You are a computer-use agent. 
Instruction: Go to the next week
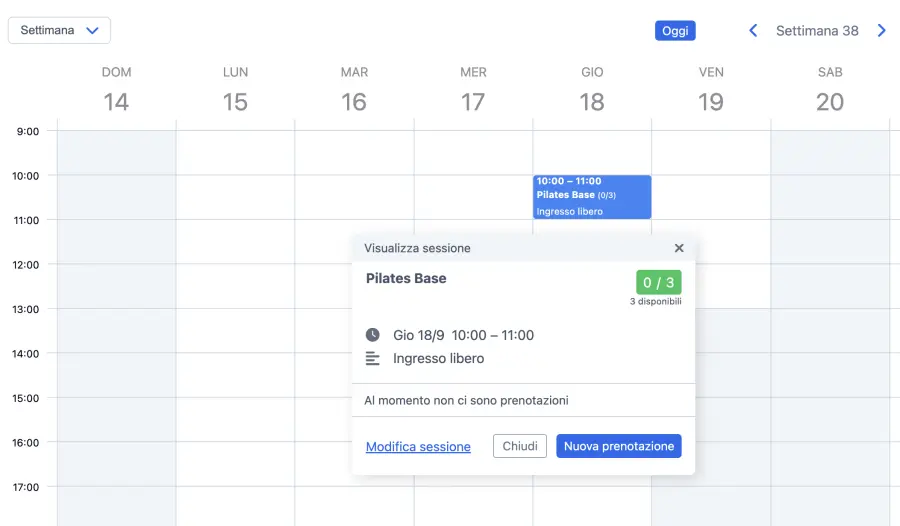pyautogui.click(x=881, y=31)
